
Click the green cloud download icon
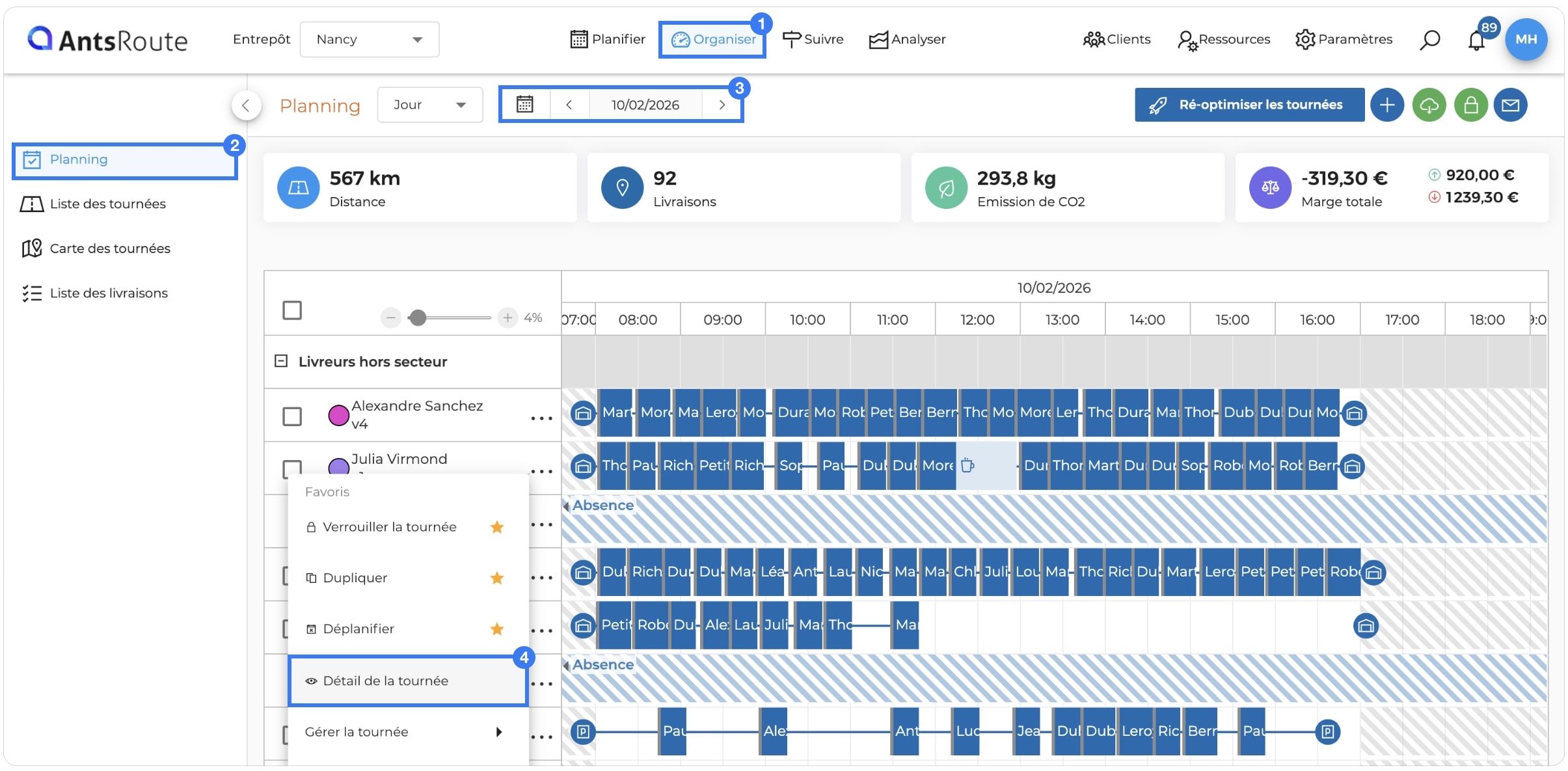pos(1429,105)
